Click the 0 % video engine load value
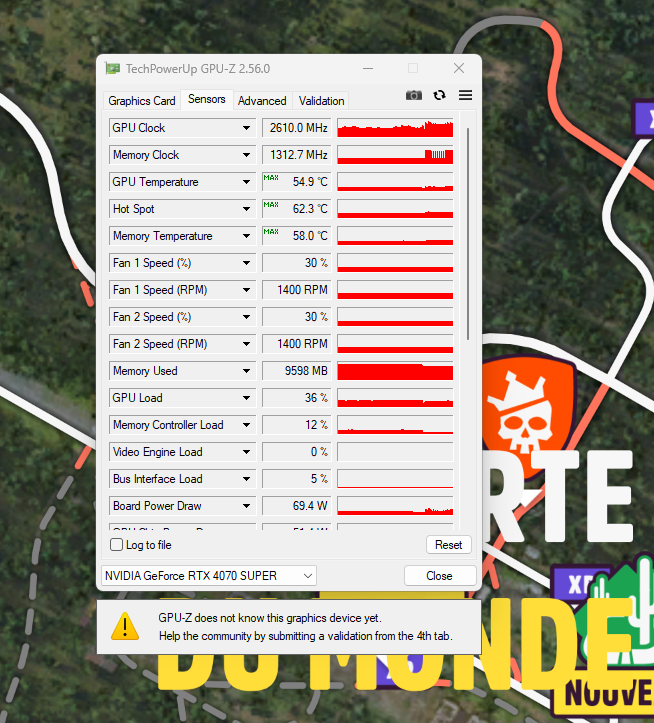 pyautogui.click(x=297, y=452)
